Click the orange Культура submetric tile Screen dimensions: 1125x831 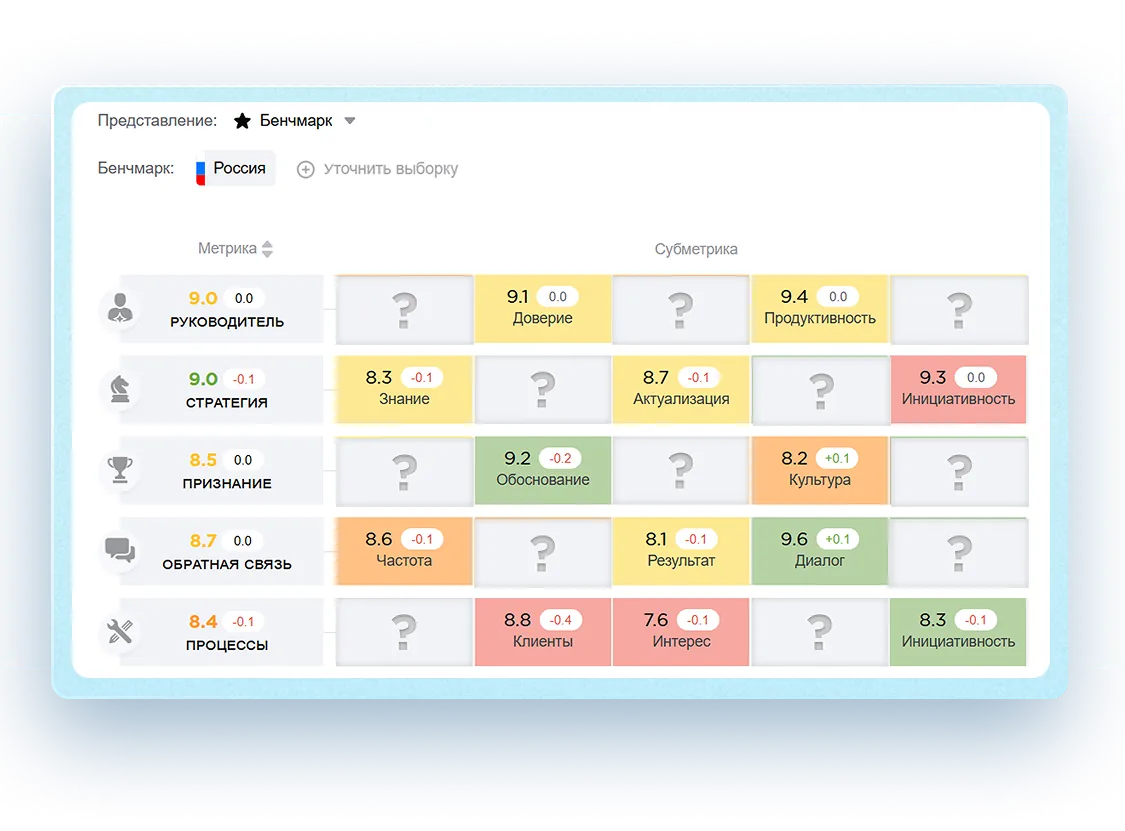coord(819,470)
